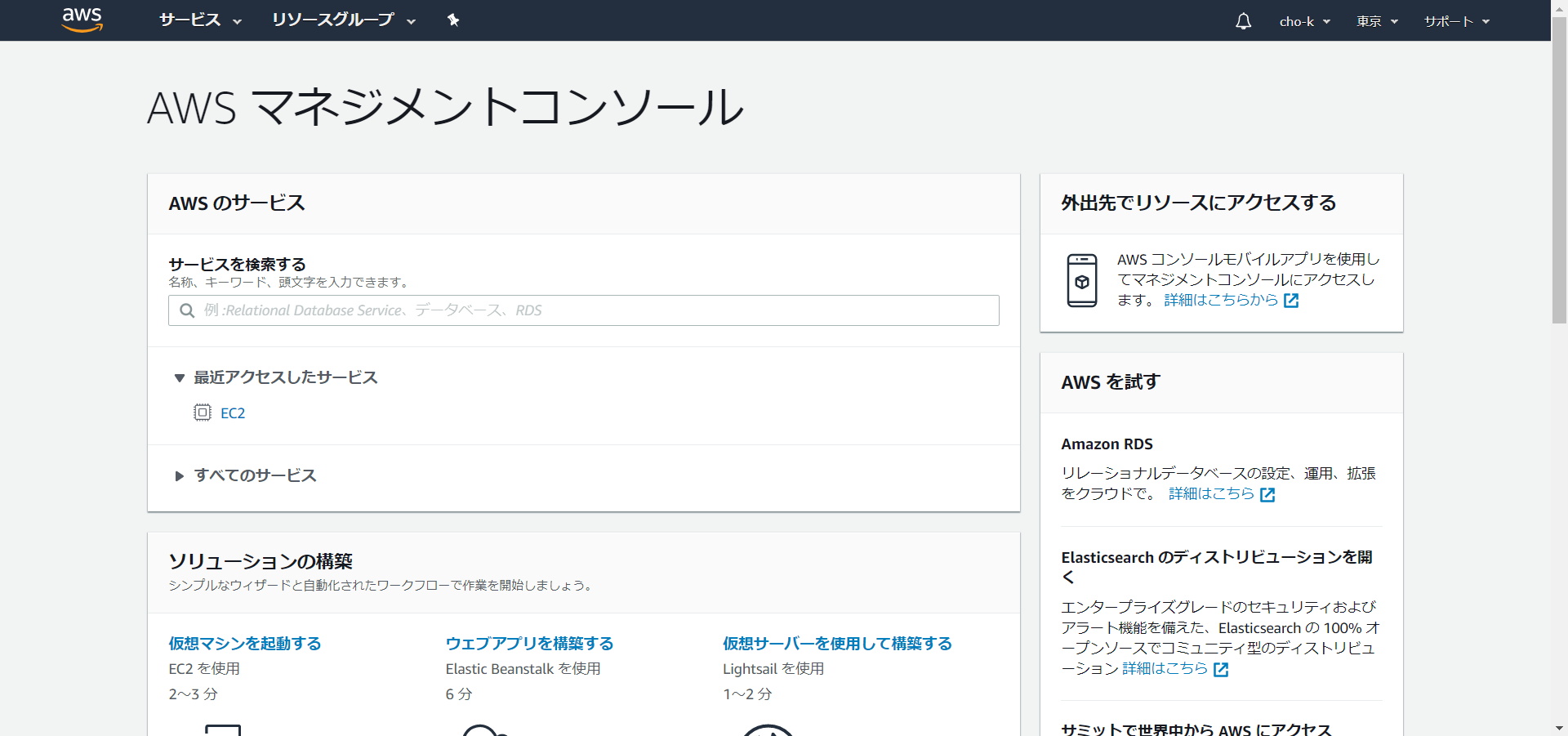
Task: Click external link icon after 詳細はこちらから
Action: coord(1291,301)
